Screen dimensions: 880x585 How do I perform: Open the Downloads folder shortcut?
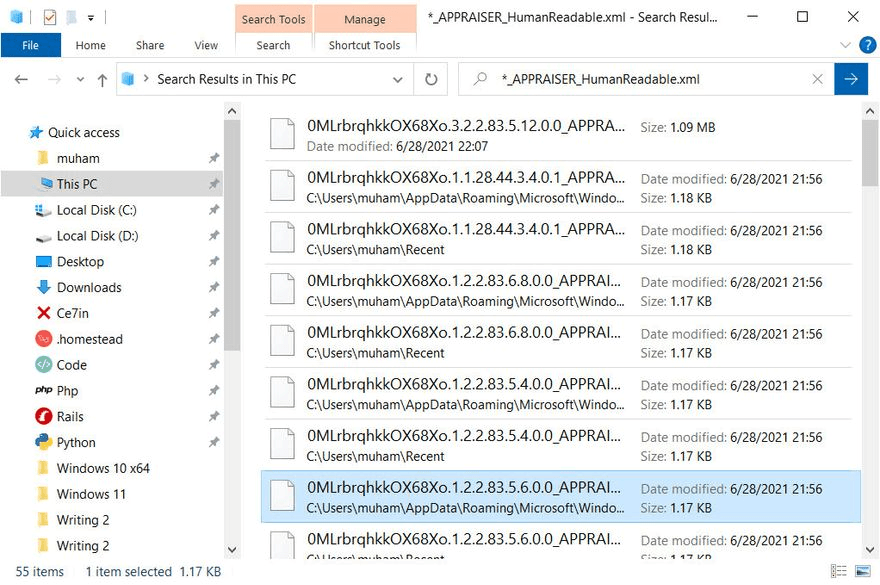tap(89, 287)
